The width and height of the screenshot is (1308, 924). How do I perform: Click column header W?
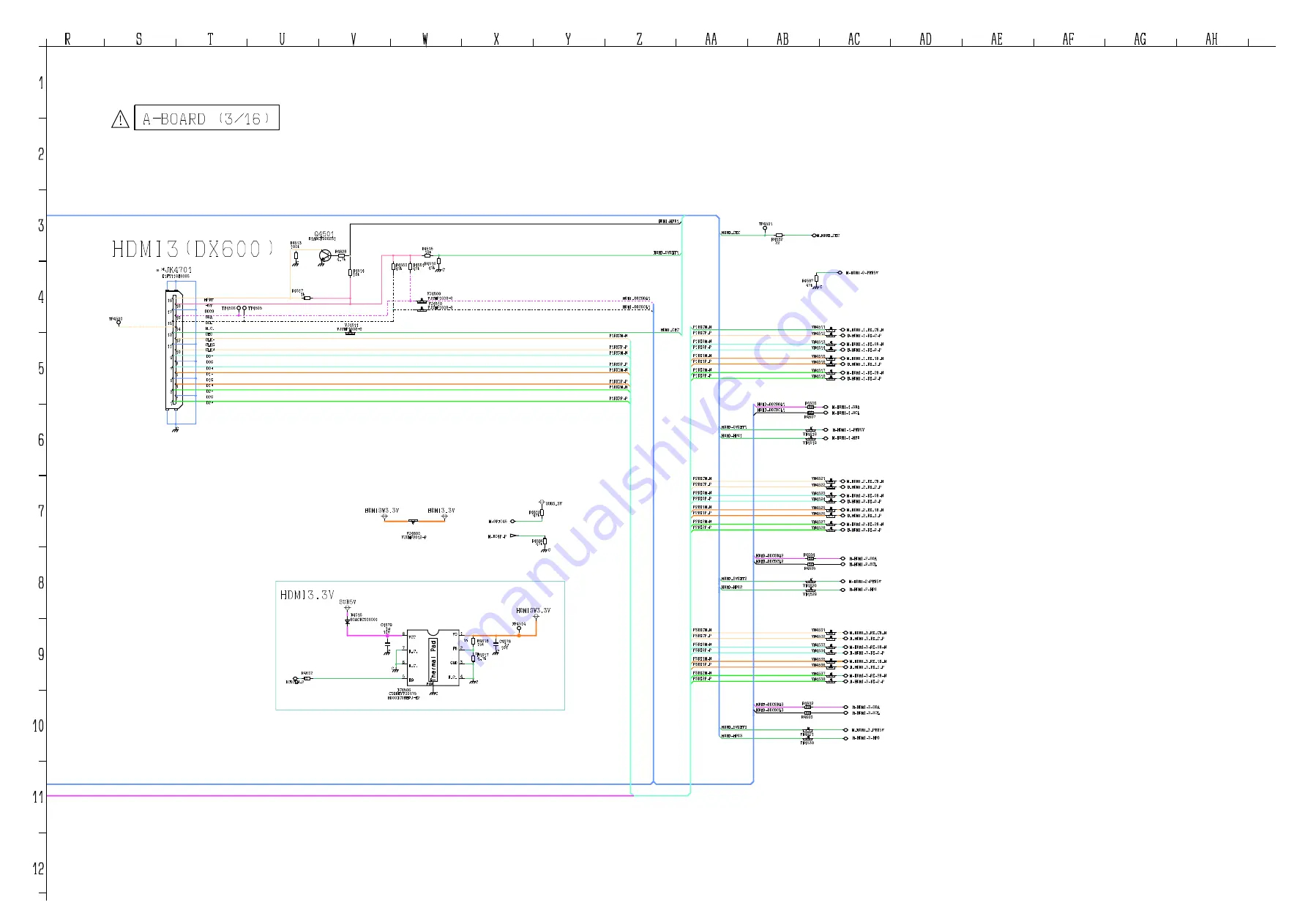click(425, 39)
